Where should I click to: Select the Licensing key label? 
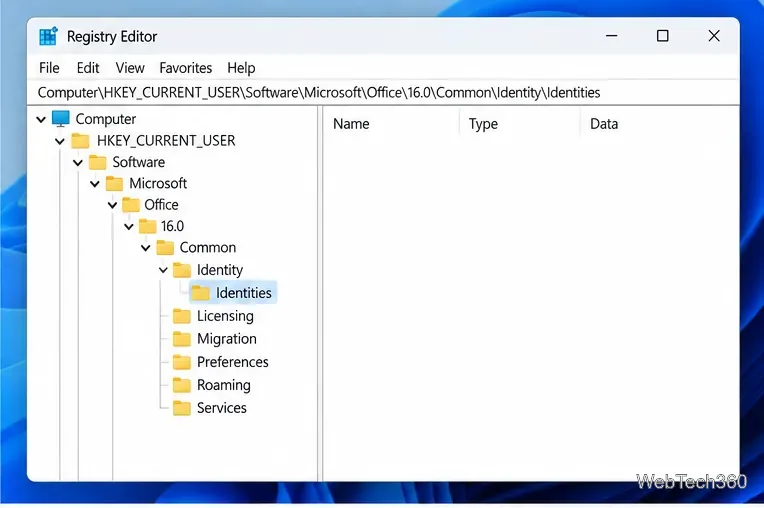[x=225, y=317]
